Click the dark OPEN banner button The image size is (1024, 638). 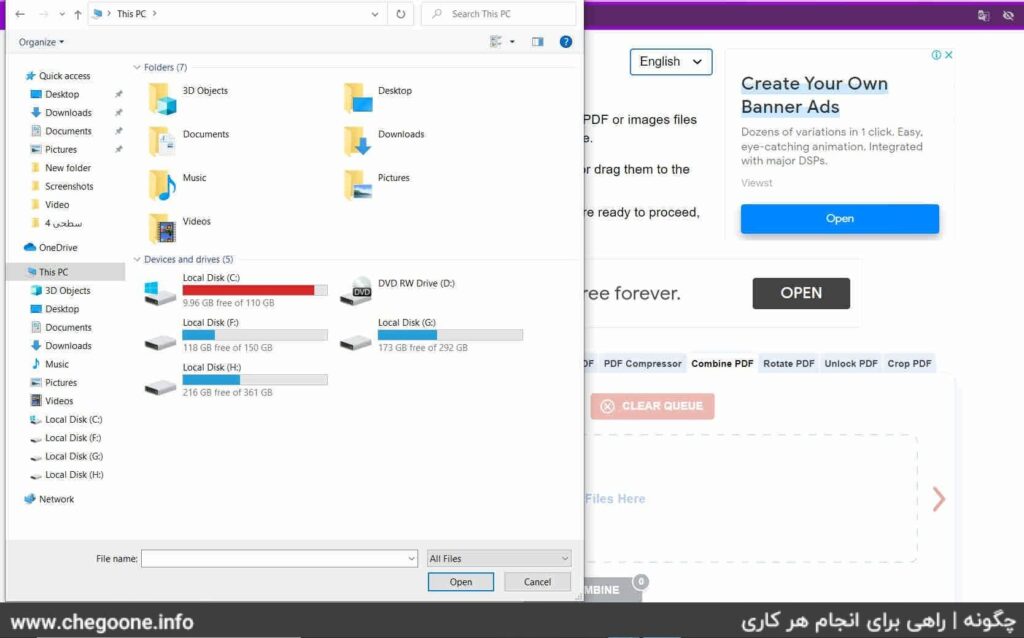pyautogui.click(x=801, y=293)
